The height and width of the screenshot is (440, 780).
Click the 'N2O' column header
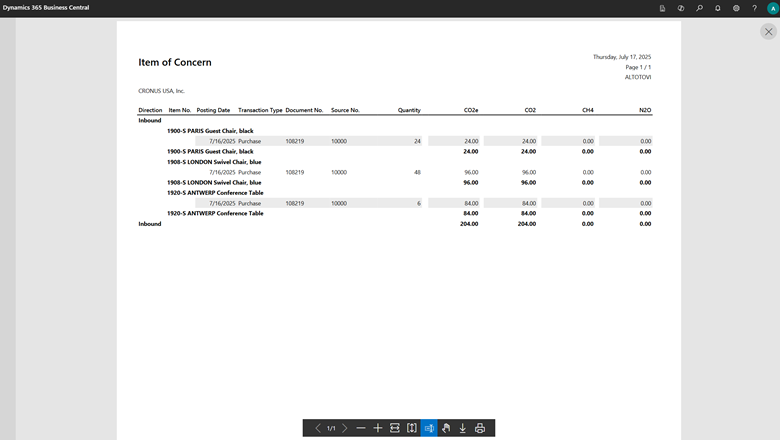coord(645,110)
